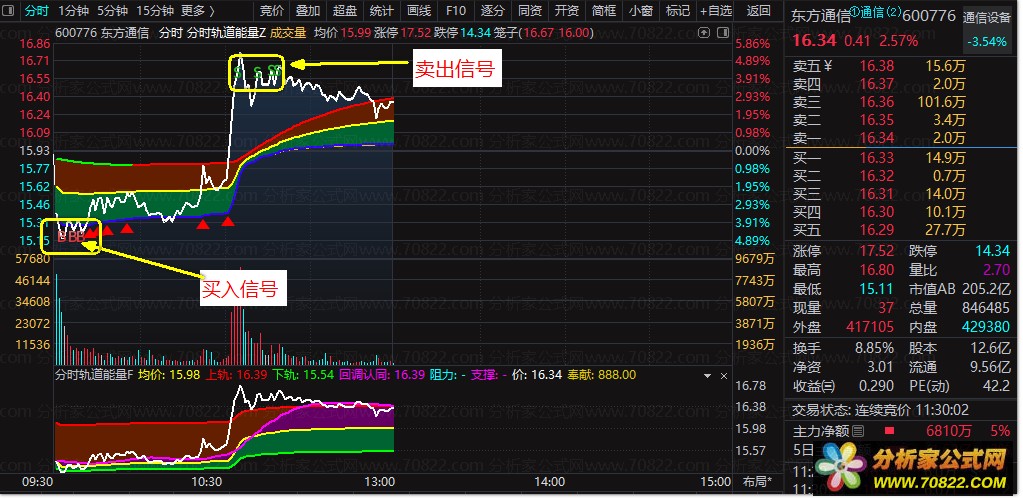This screenshot has height=499, width=1023.
Task: Click the 成交量 indicator label
Action: click(x=288, y=33)
